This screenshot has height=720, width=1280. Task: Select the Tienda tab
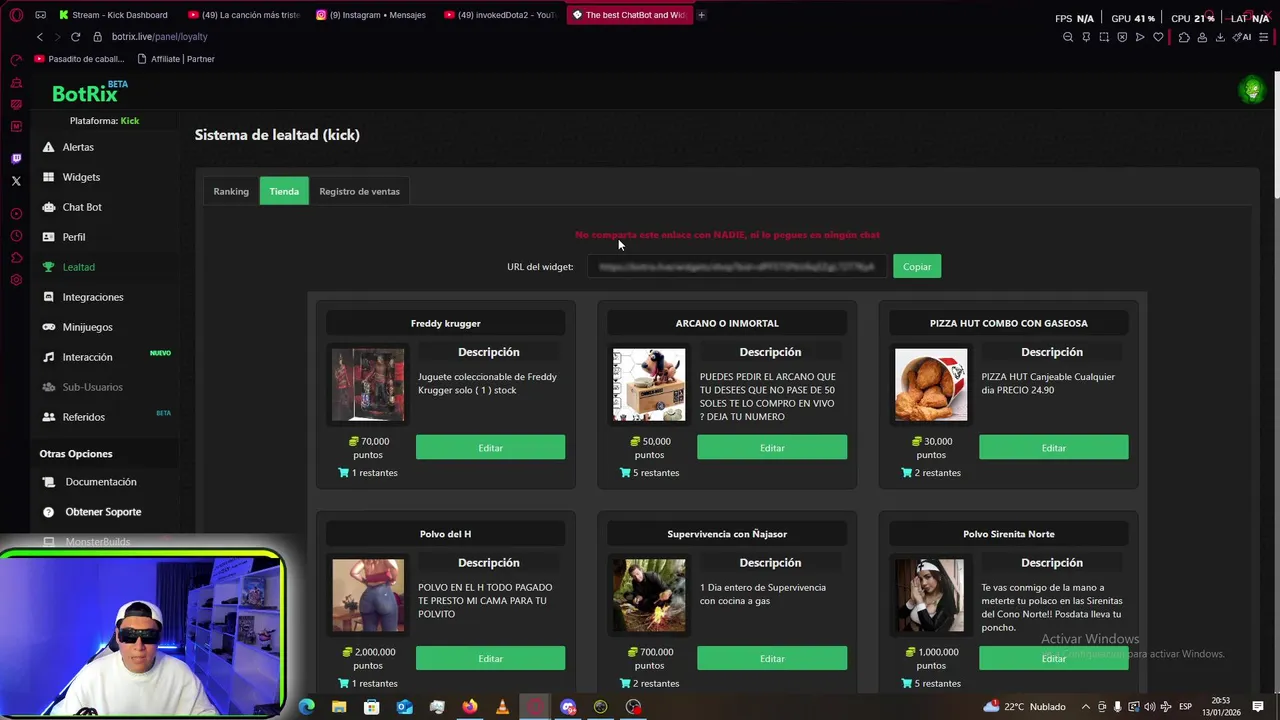[284, 191]
